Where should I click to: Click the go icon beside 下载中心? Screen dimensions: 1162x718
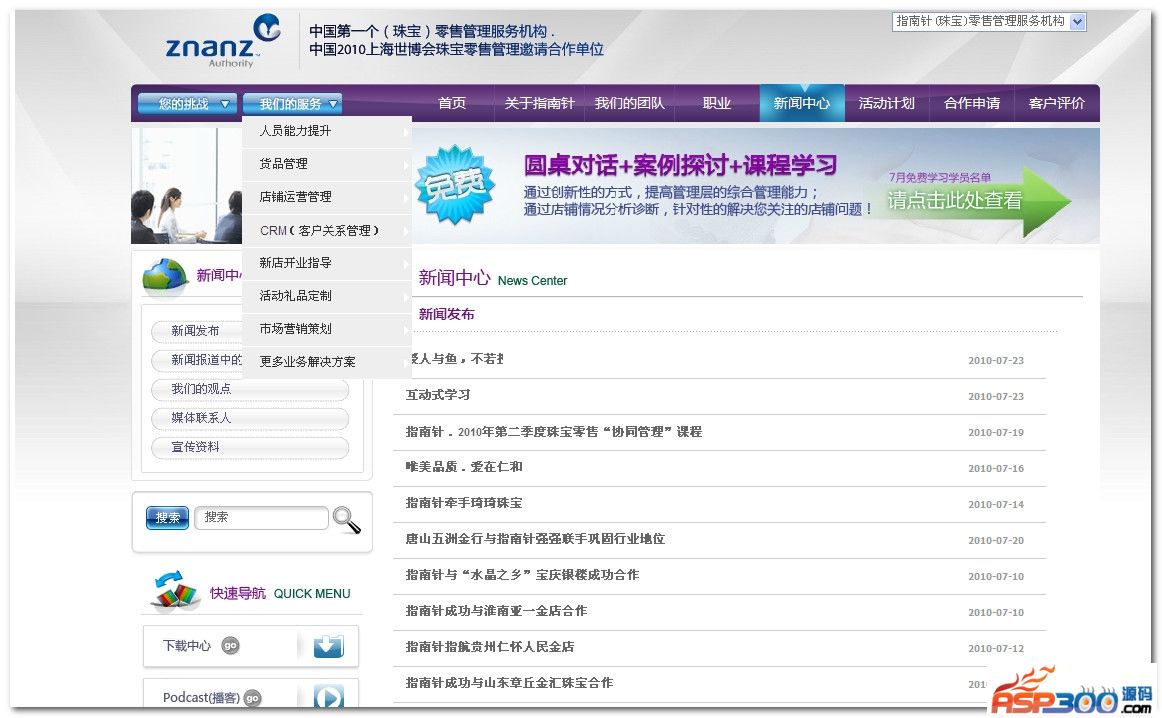[230, 646]
